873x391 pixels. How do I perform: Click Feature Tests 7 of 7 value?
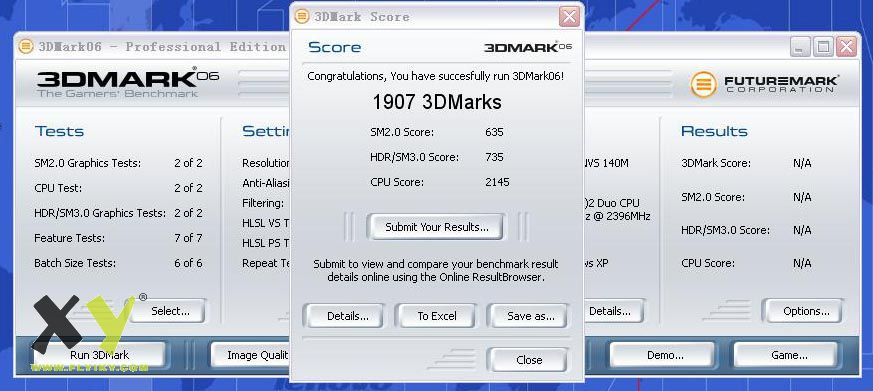188,238
